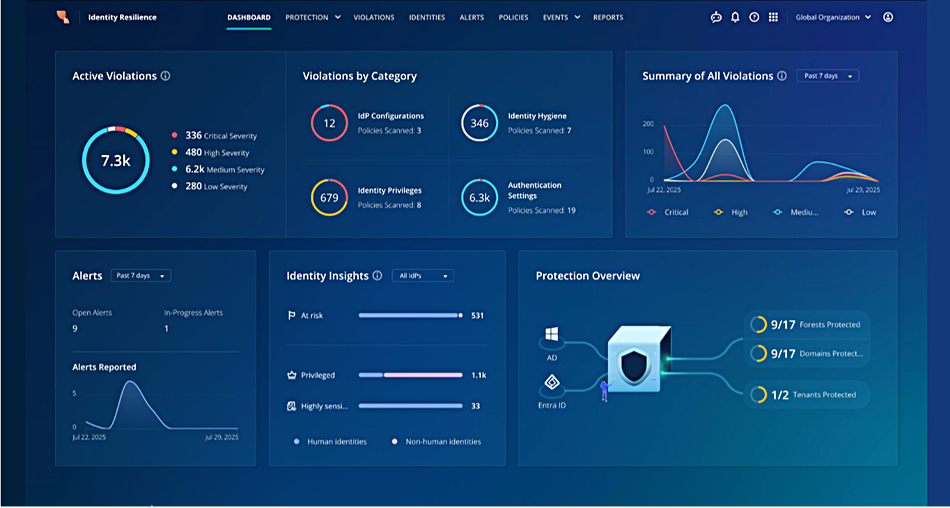Screen dimensions: 950x508
Task: Open the All IdPs filter dropdown
Action: coord(424,276)
